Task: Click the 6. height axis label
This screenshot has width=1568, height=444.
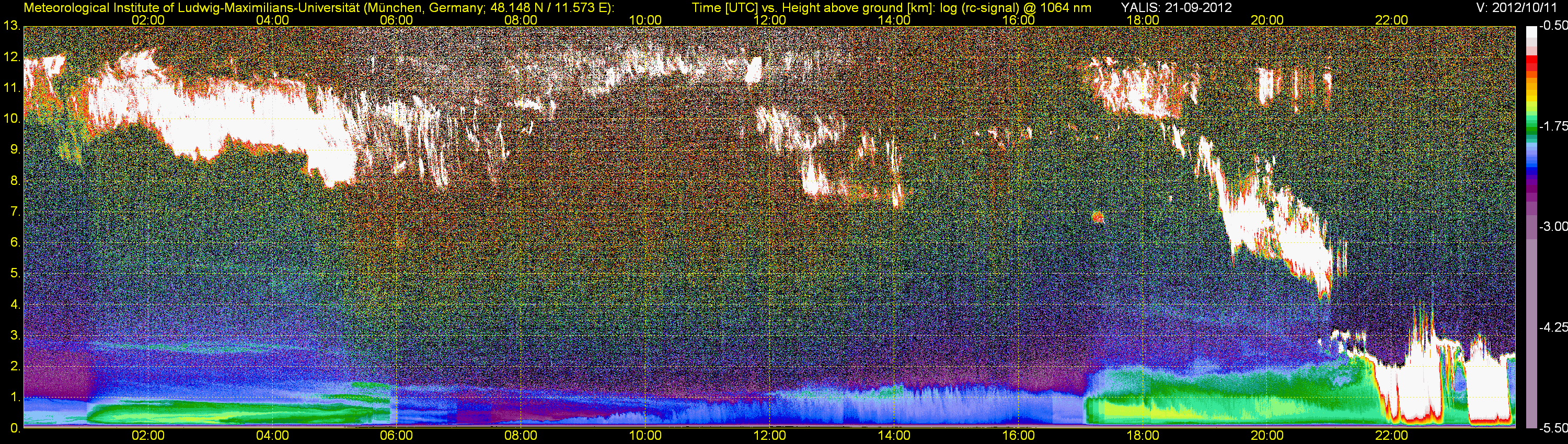Action: point(15,243)
